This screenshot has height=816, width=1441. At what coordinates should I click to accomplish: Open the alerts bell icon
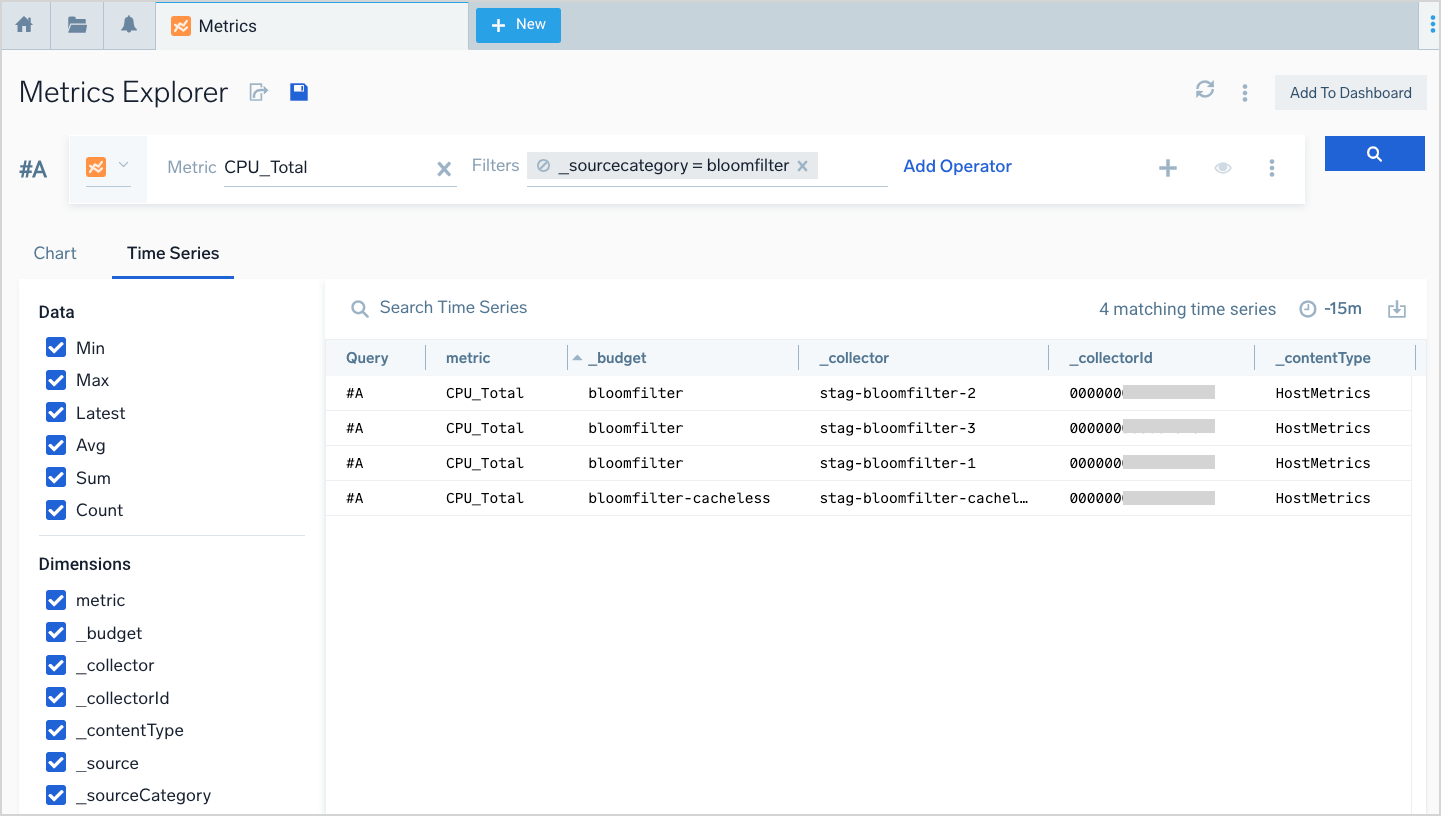coord(129,25)
